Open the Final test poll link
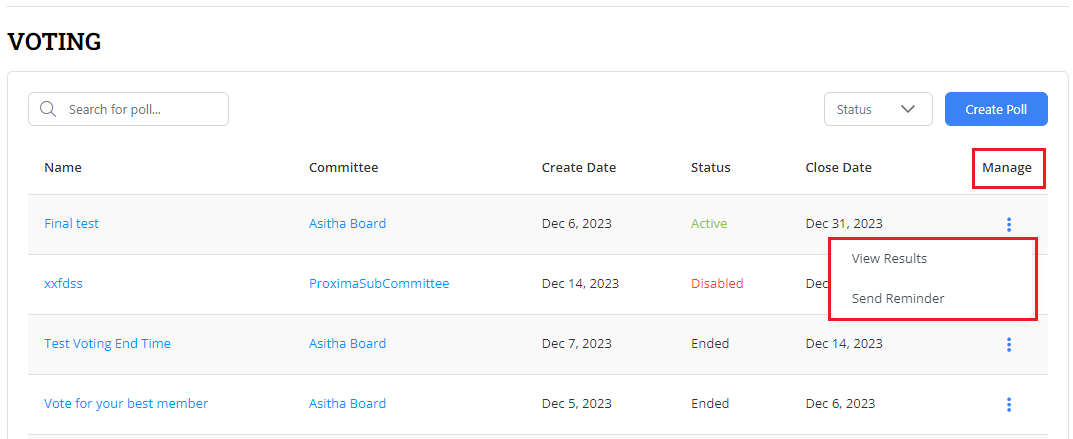 [x=71, y=224]
